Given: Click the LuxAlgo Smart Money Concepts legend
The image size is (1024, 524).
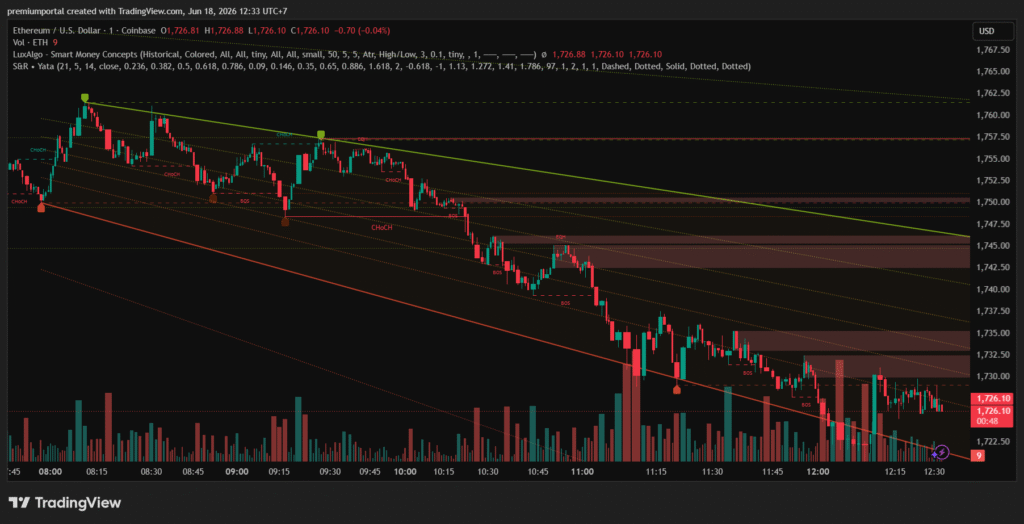Looking at the screenshot, I should pos(274,54).
